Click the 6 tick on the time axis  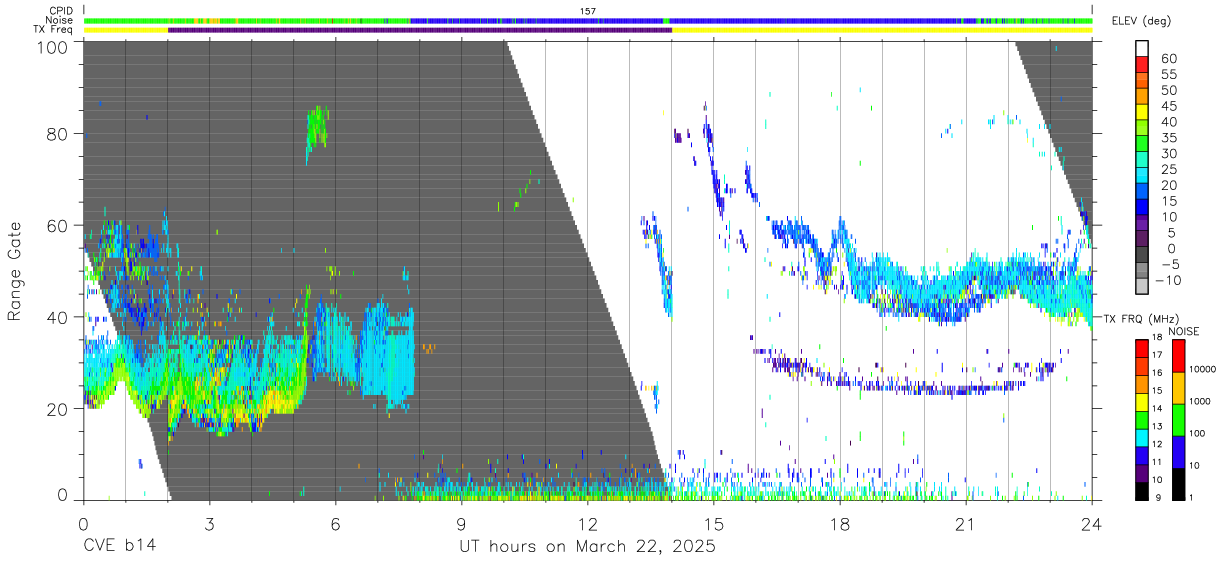pos(335,524)
